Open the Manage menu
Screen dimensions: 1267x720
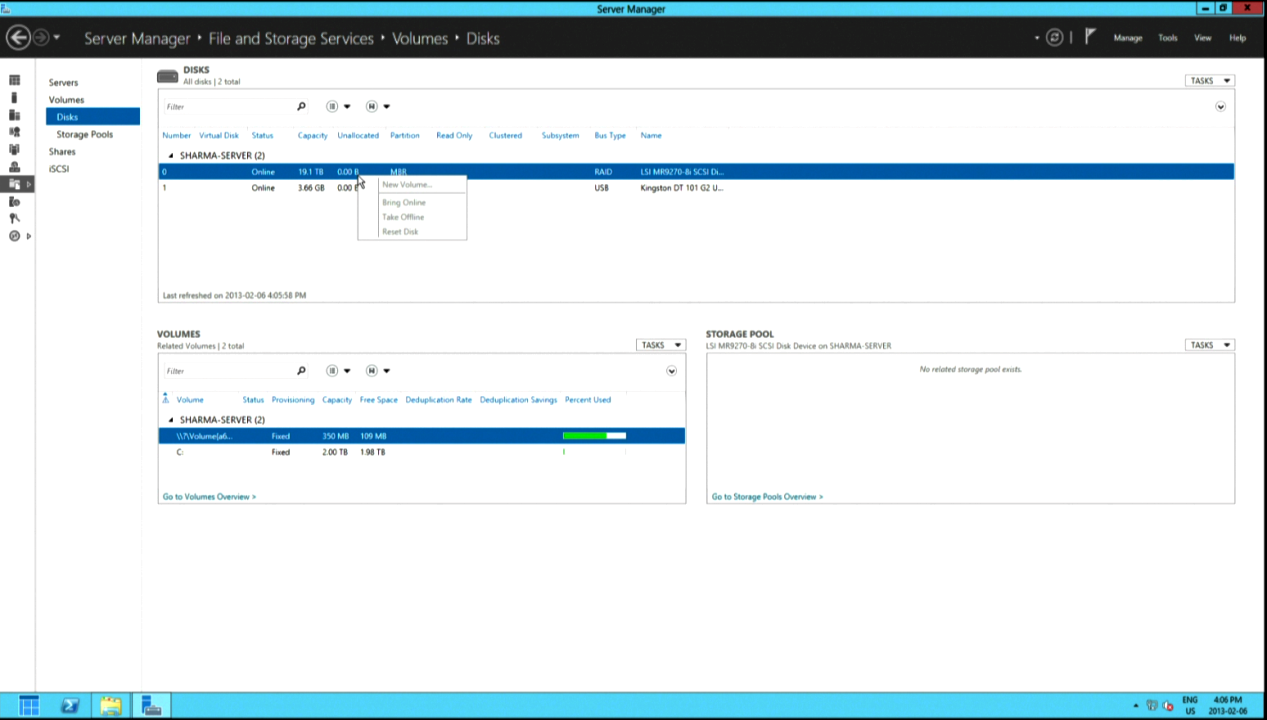click(1127, 38)
